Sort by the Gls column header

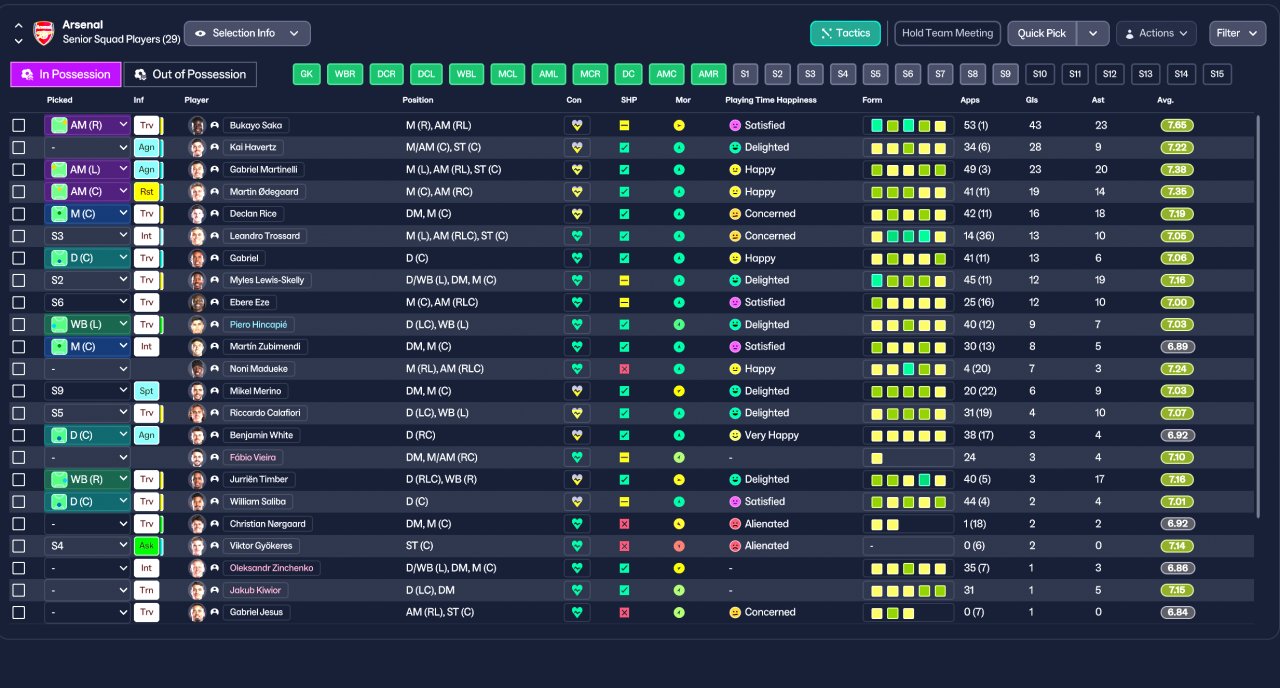1032,100
